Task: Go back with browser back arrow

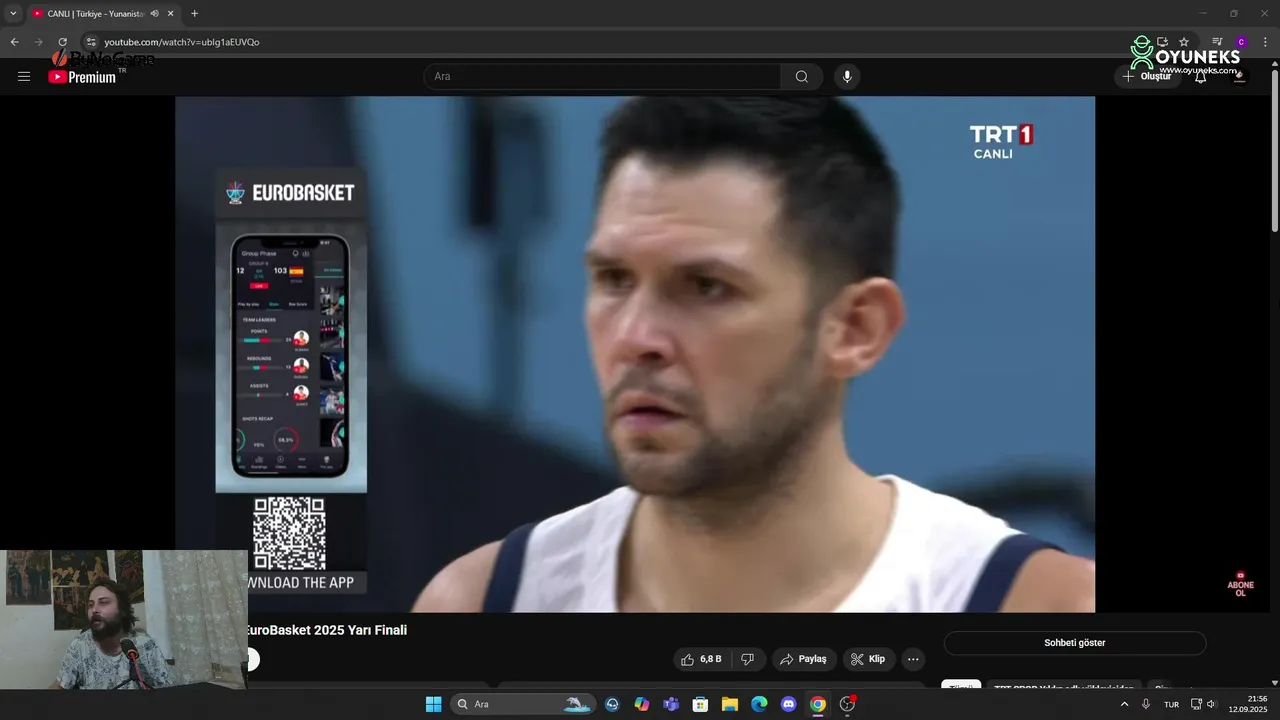Action: click(14, 42)
